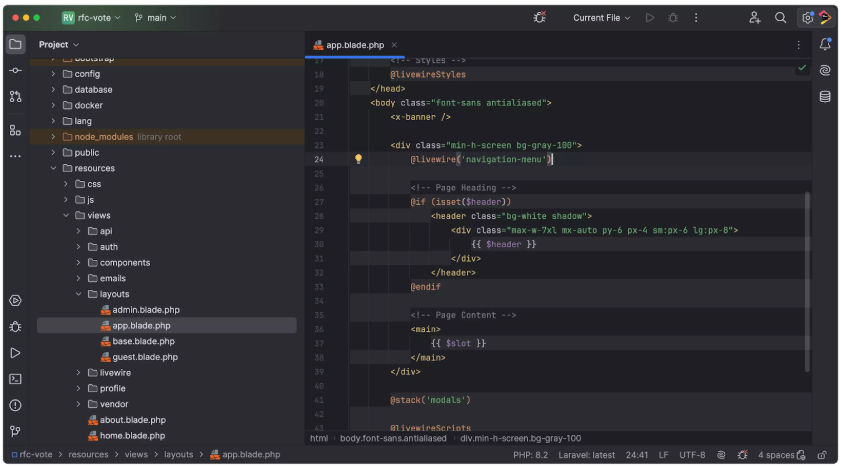This screenshot has height=466, width=841.
Task: Open the AI Assistant spiral icon
Action: click(x=825, y=70)
